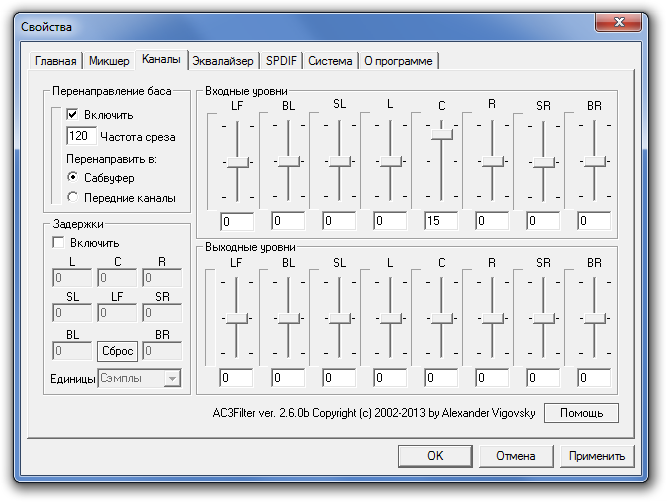Open the Система tab
Screen dimensions: 667x502
click(x=330, y=61)
